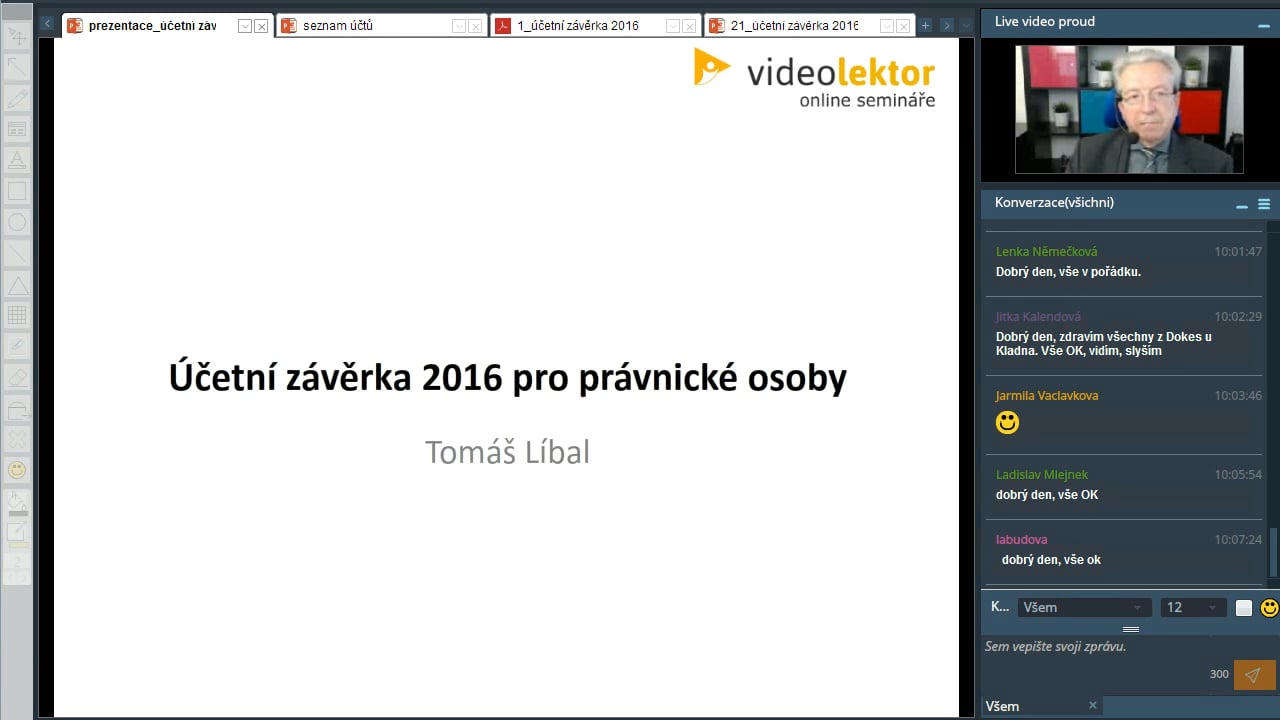Click the slide title Účetní závěrka 2016
This screenshot has height=720, width=1280.
pos(507,378)
